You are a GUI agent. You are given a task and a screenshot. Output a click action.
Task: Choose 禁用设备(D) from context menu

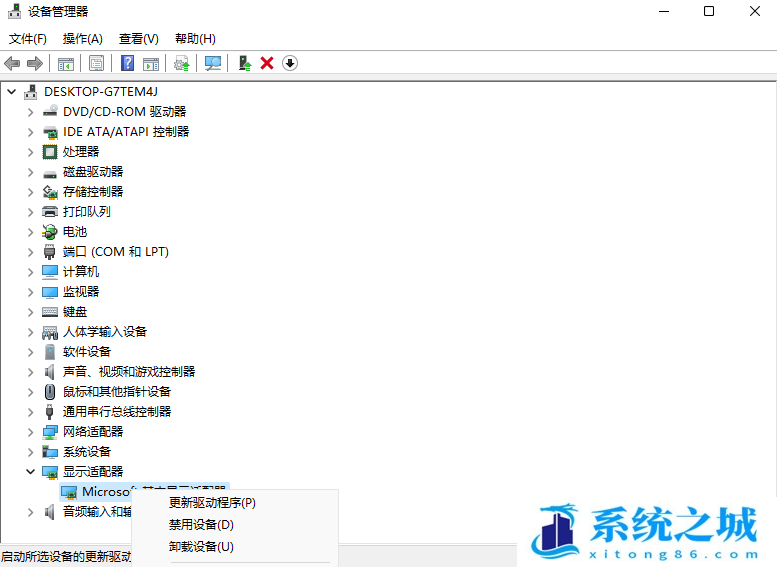[x=201, y=524]
